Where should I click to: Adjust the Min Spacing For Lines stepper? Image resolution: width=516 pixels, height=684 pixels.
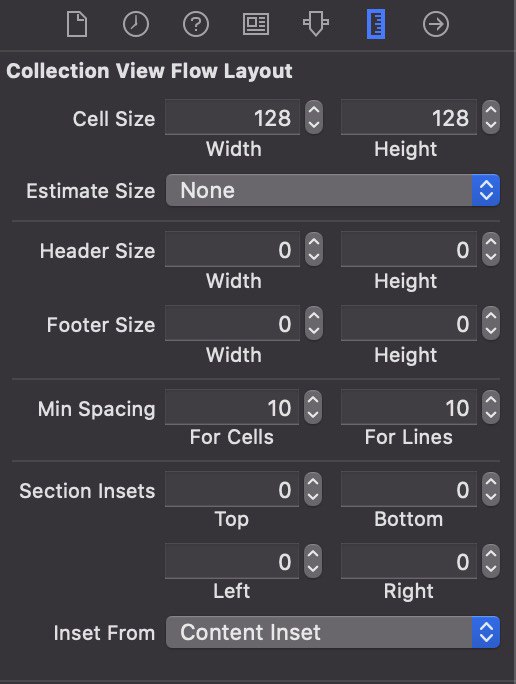[x=491, y=407]
